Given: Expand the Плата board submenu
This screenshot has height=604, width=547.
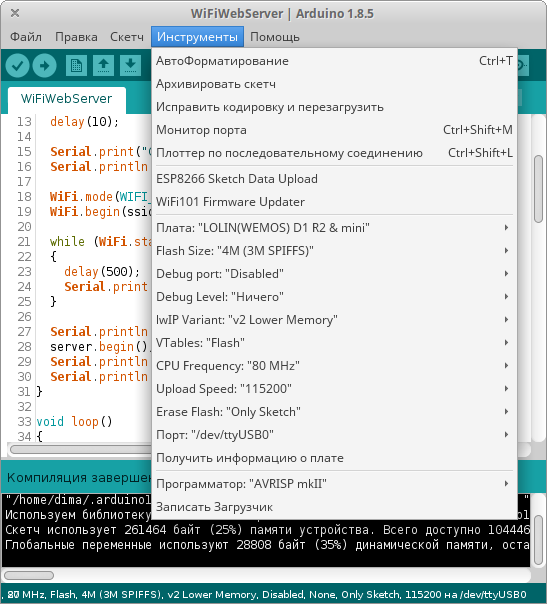Looking at the screenshot, I should point(334,228).
